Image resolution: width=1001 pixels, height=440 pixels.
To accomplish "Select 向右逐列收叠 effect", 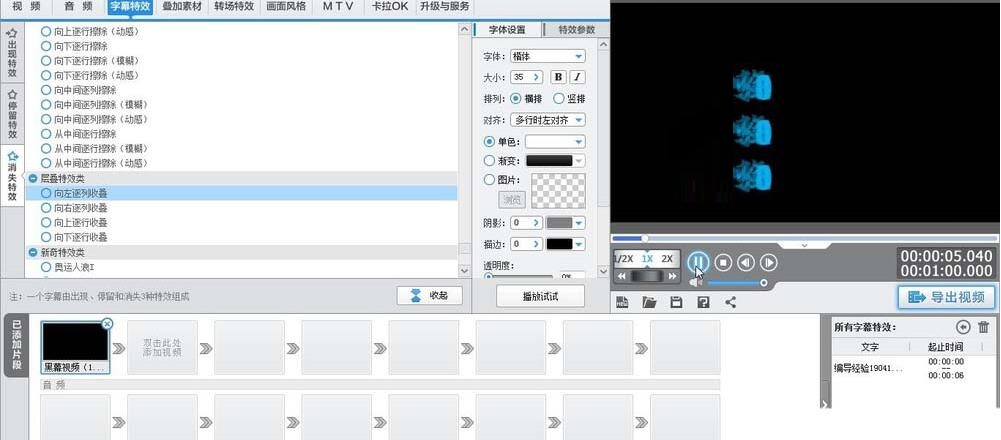I will 74,208.
